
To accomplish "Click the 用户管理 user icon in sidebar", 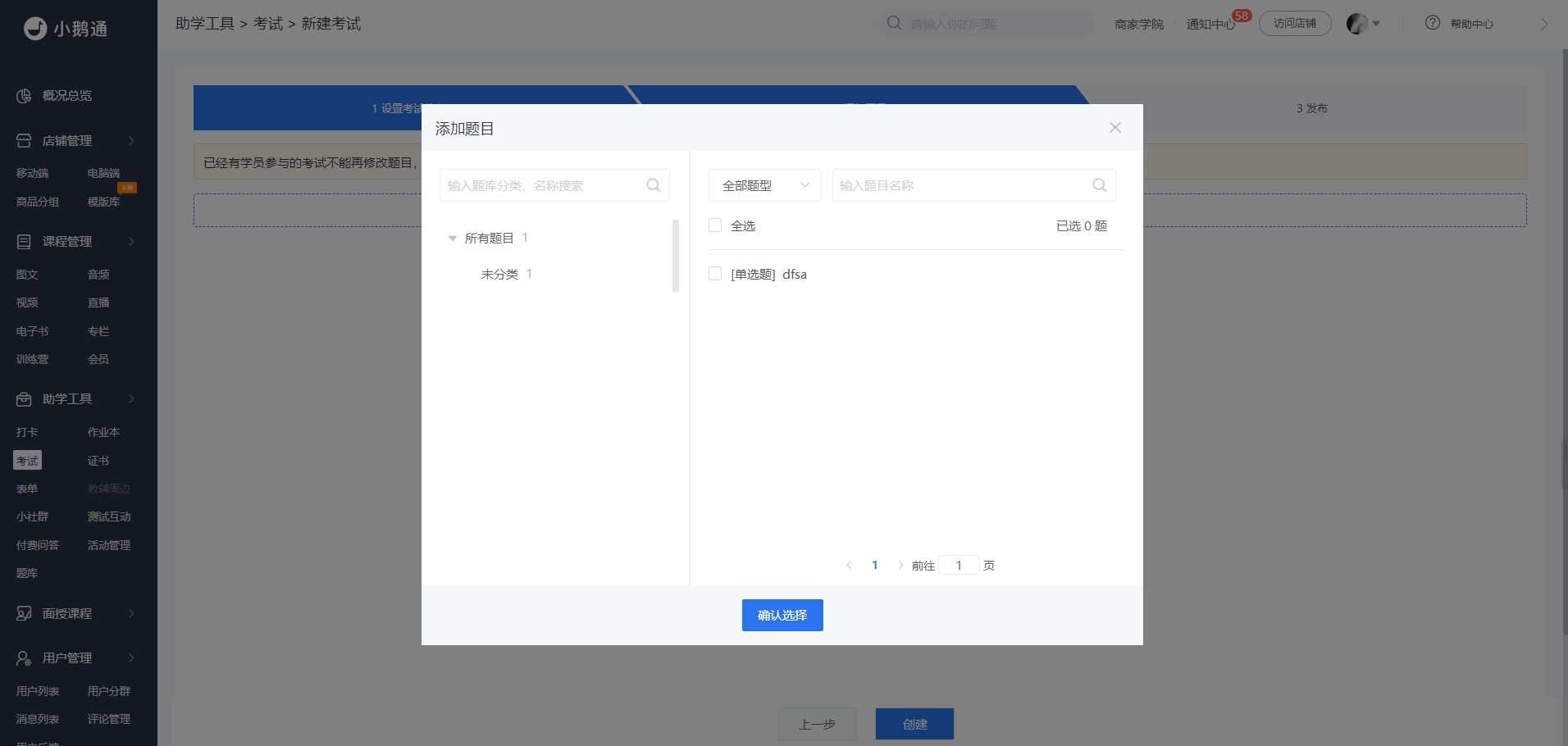I will [24, 658].
